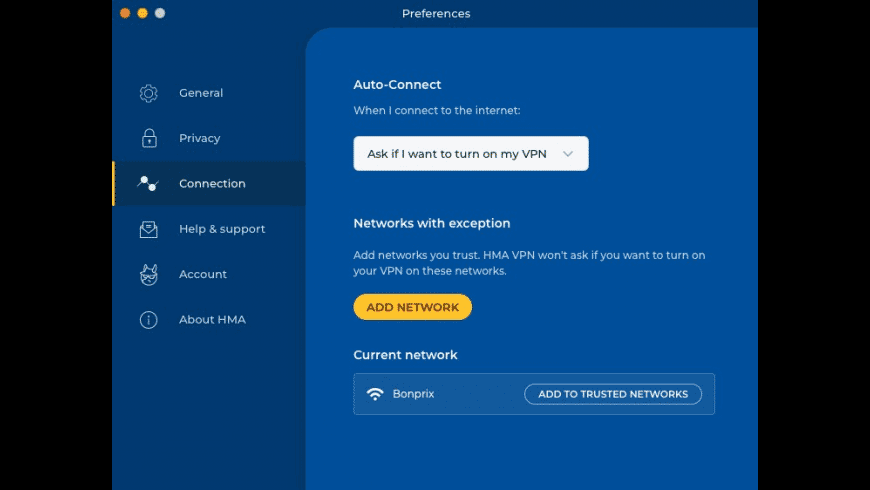Click the Privacy padlock icon
Viewport: 870px width, 490px height.
pos(149,138)
